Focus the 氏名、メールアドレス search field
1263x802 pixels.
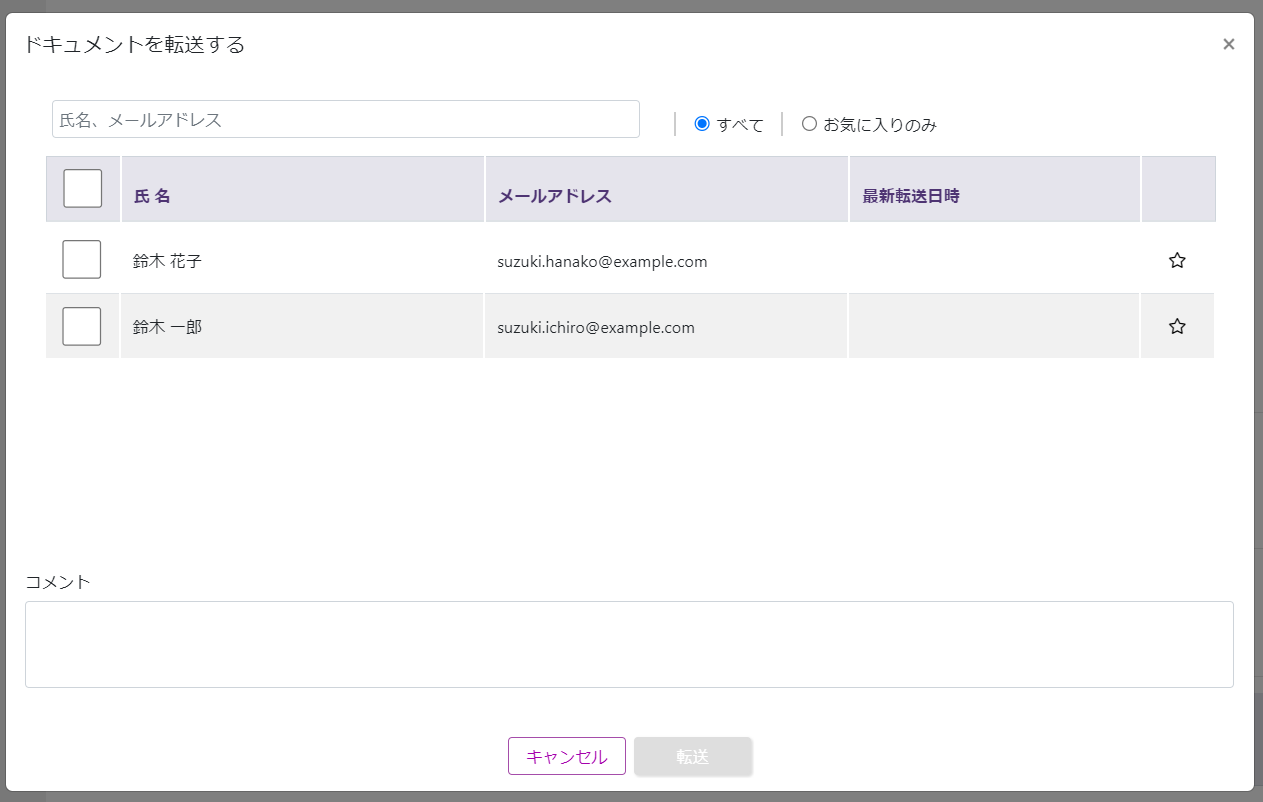click(x=345, y=119)
